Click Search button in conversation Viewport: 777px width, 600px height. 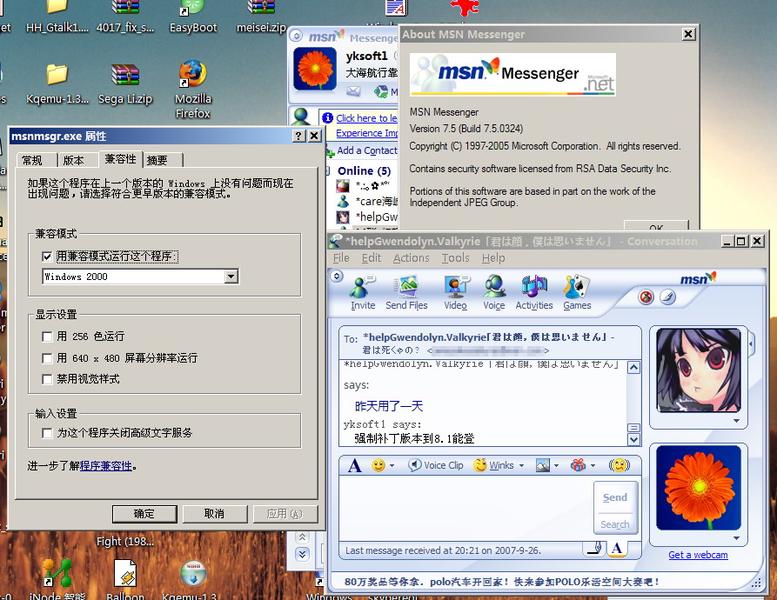(x=615, y=524)
